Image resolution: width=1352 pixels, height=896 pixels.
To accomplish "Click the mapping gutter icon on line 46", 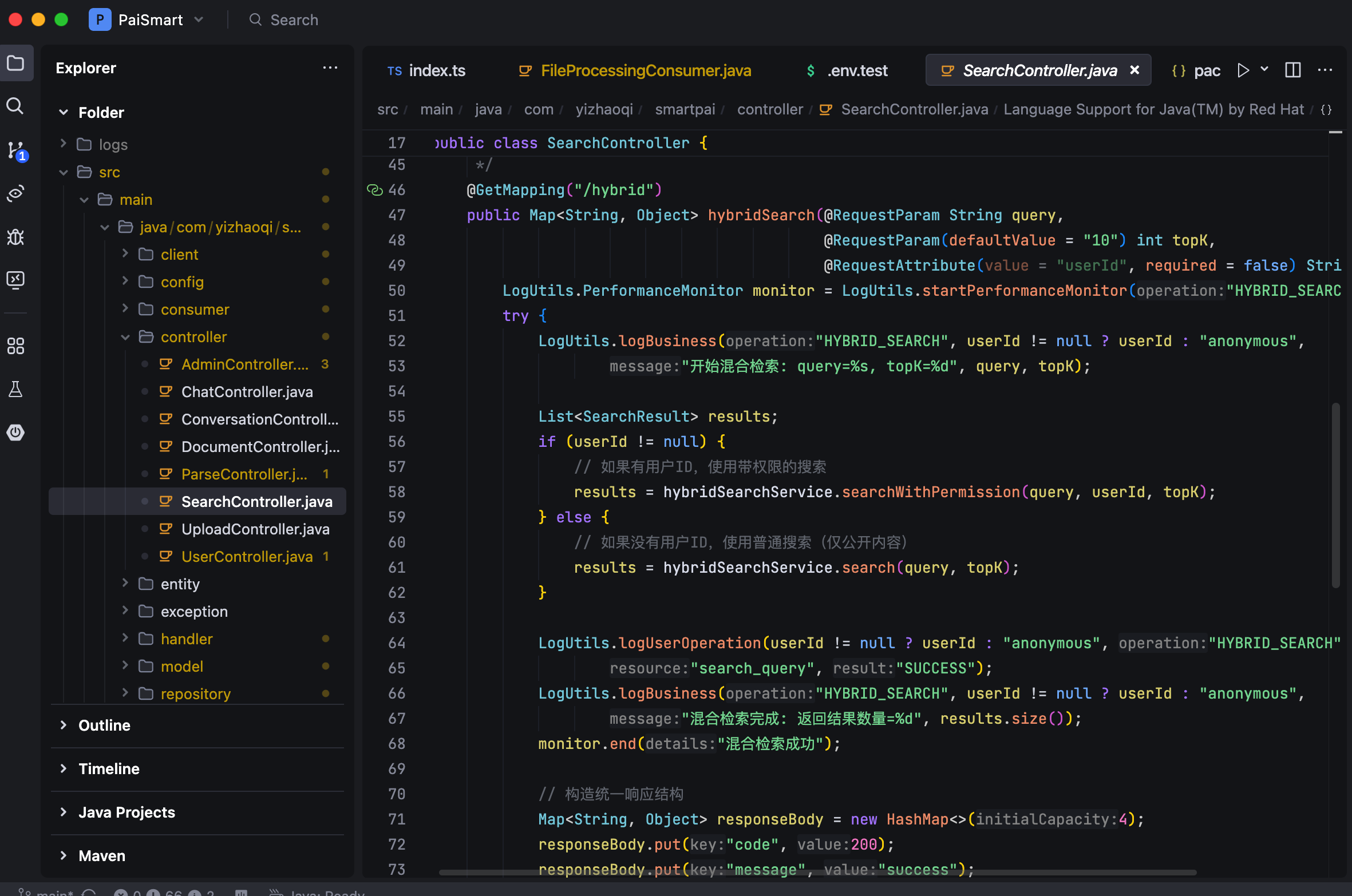I will tap(374, 190).
